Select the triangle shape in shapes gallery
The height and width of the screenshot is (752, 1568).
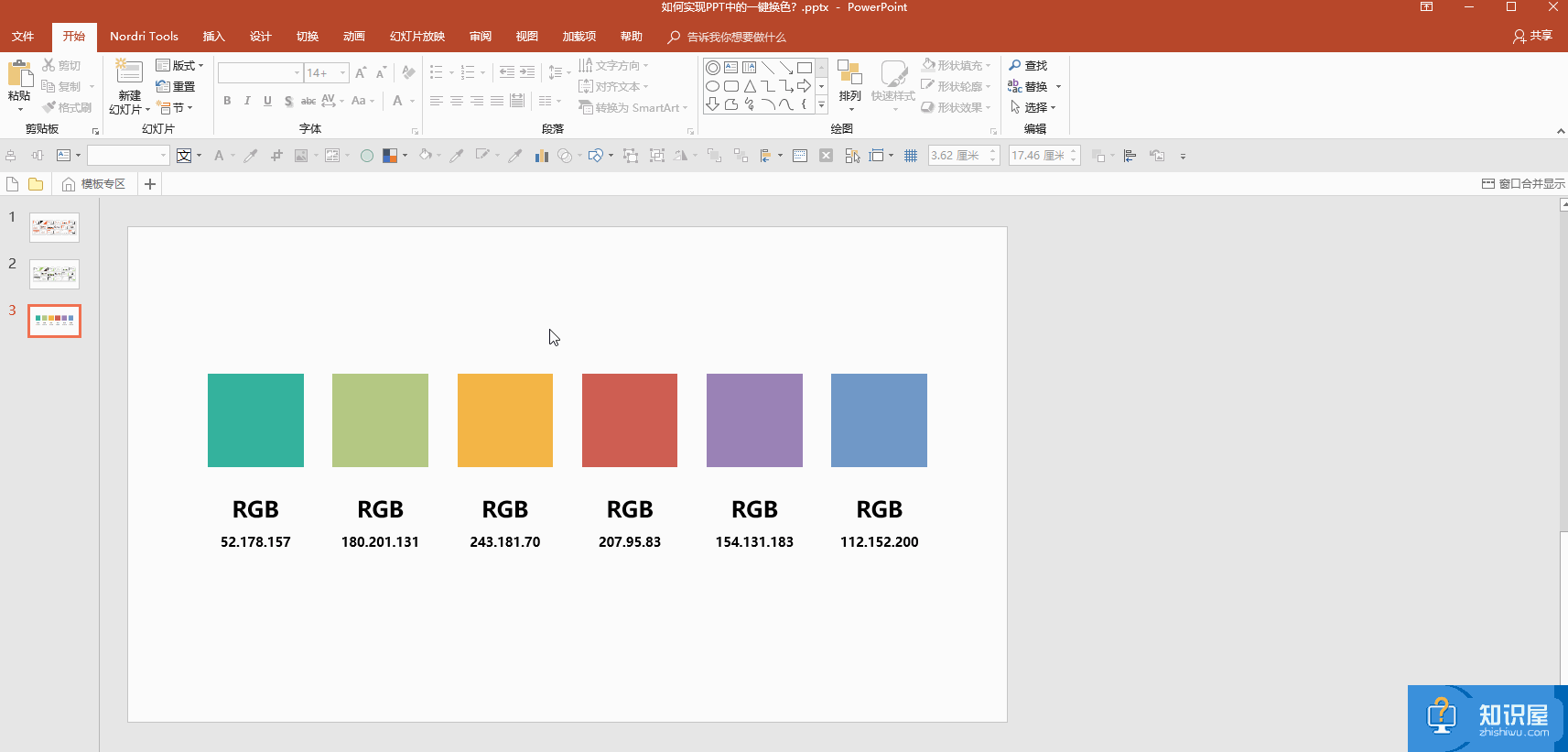point(750,86)
